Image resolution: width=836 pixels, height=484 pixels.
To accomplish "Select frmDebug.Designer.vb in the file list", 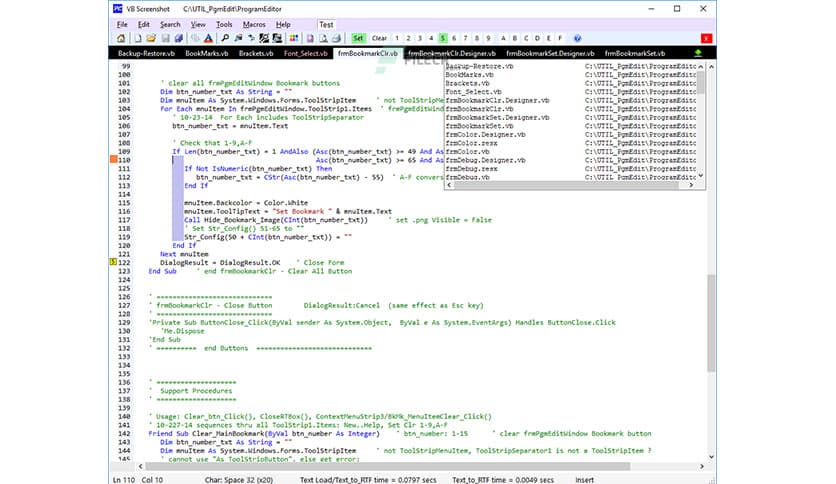I will pyautogui.click(x=486, y=160).
